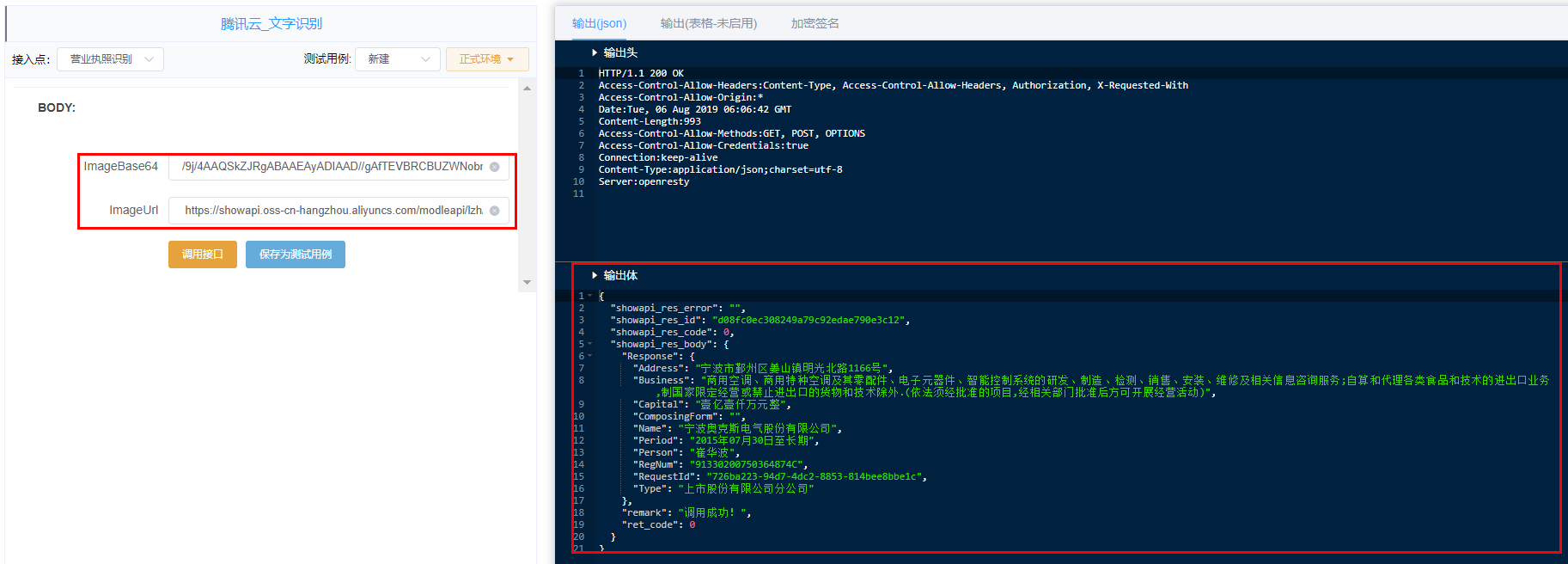
Task: Select the "RequestId" JSON line
Action: click(x=780, y=476)
